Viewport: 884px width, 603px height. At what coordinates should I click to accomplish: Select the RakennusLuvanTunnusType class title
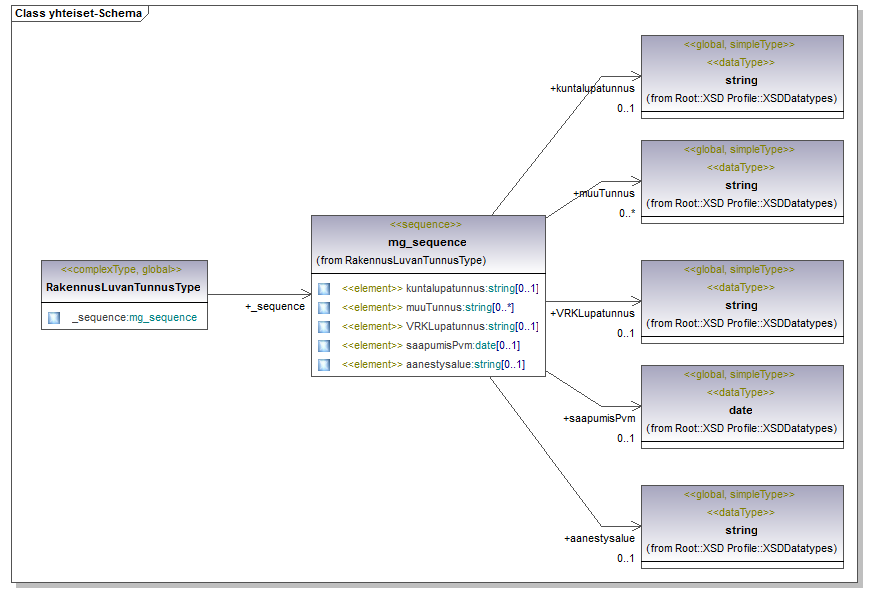tap(124, 288)
